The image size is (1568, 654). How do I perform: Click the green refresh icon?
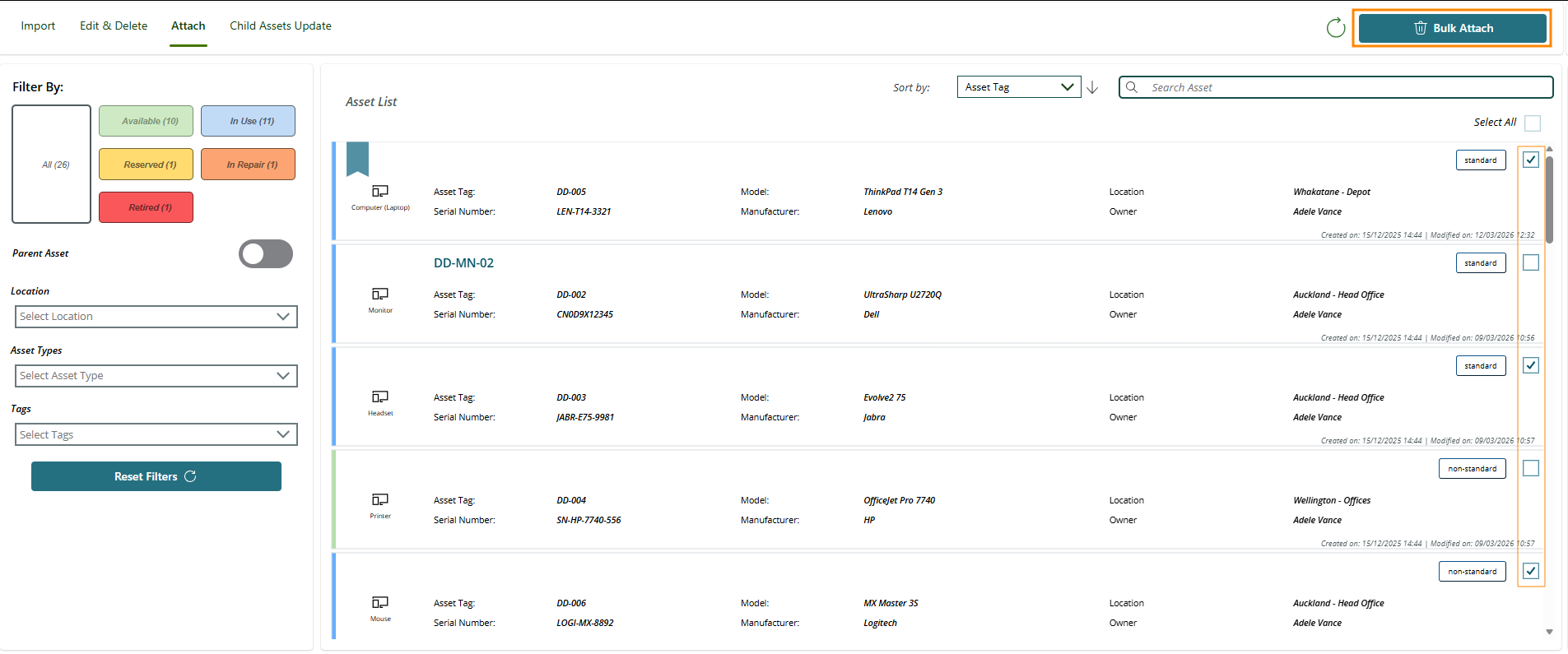click(x=1335, y=28)
